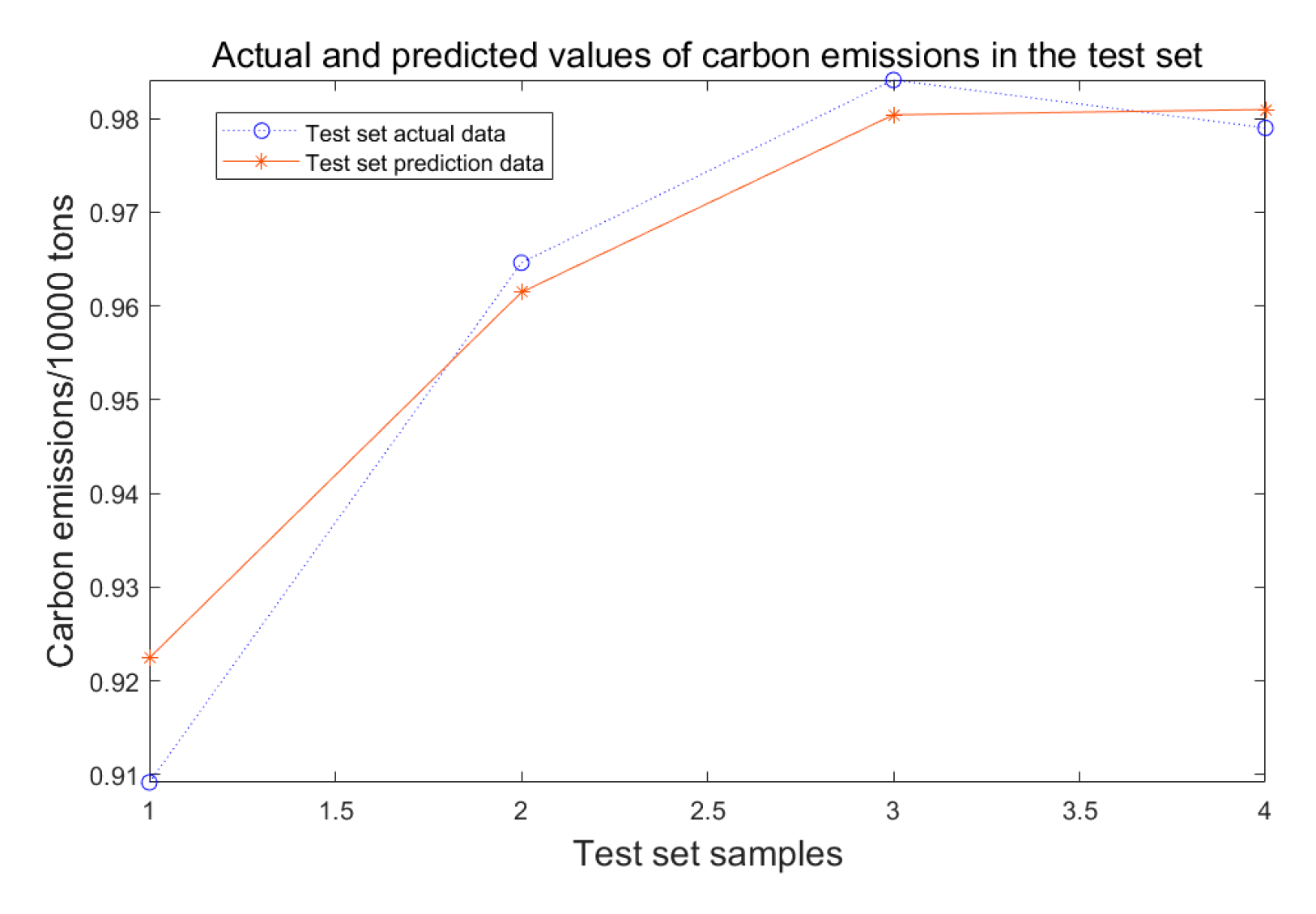
Task: Click the 0.95 tick label on y-axis
Action: [x=114, y=402]
